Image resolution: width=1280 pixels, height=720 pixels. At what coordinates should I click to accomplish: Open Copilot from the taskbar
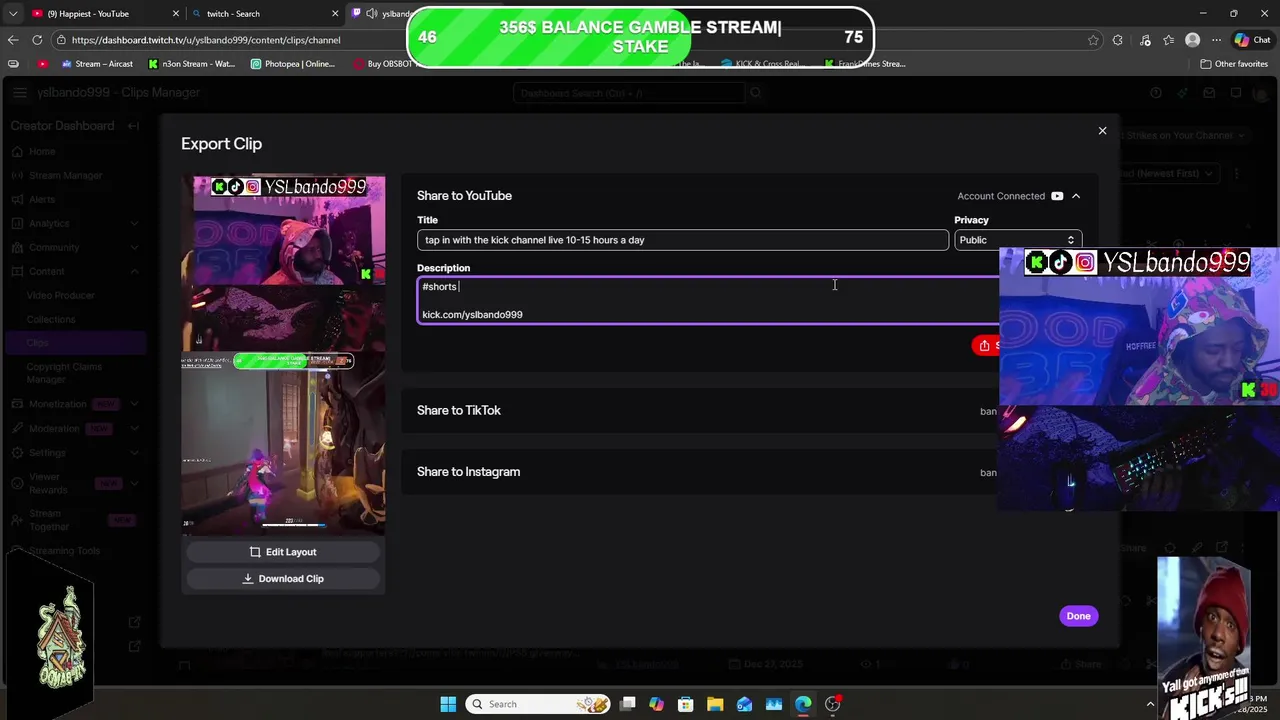[x=656, y=704]
